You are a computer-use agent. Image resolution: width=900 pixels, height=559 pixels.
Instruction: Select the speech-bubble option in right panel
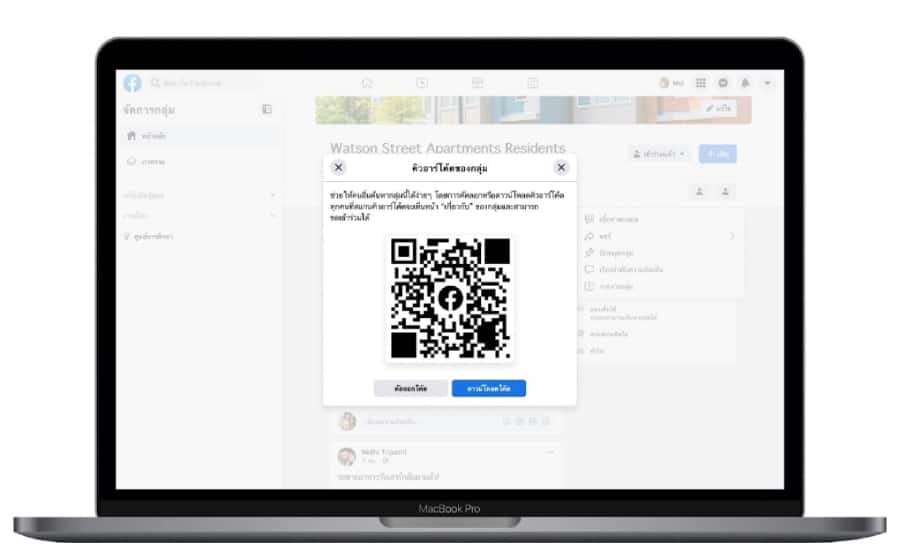point(623,269)
